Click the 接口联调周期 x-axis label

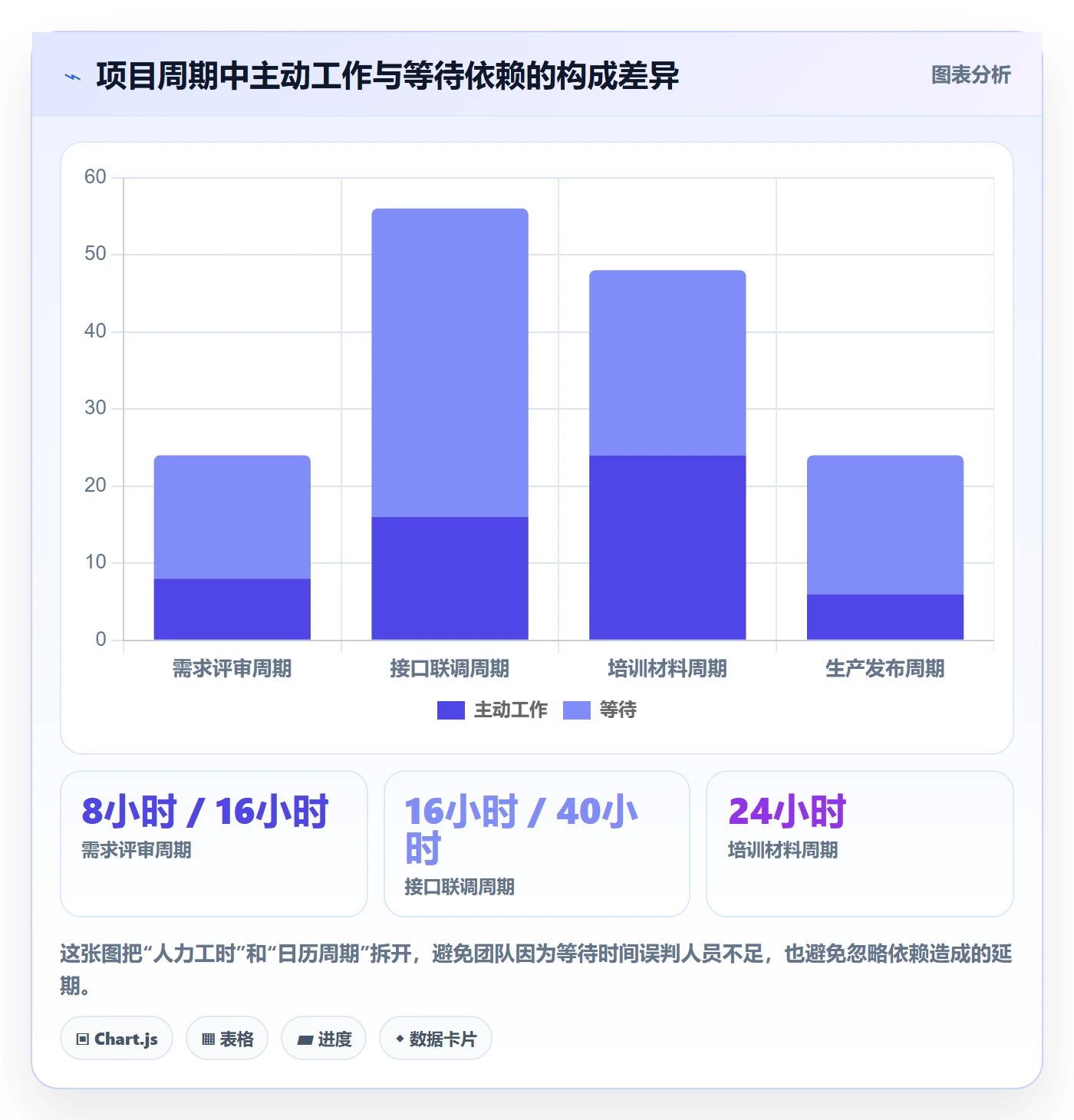pyautogui.click(x=450, y=669)
